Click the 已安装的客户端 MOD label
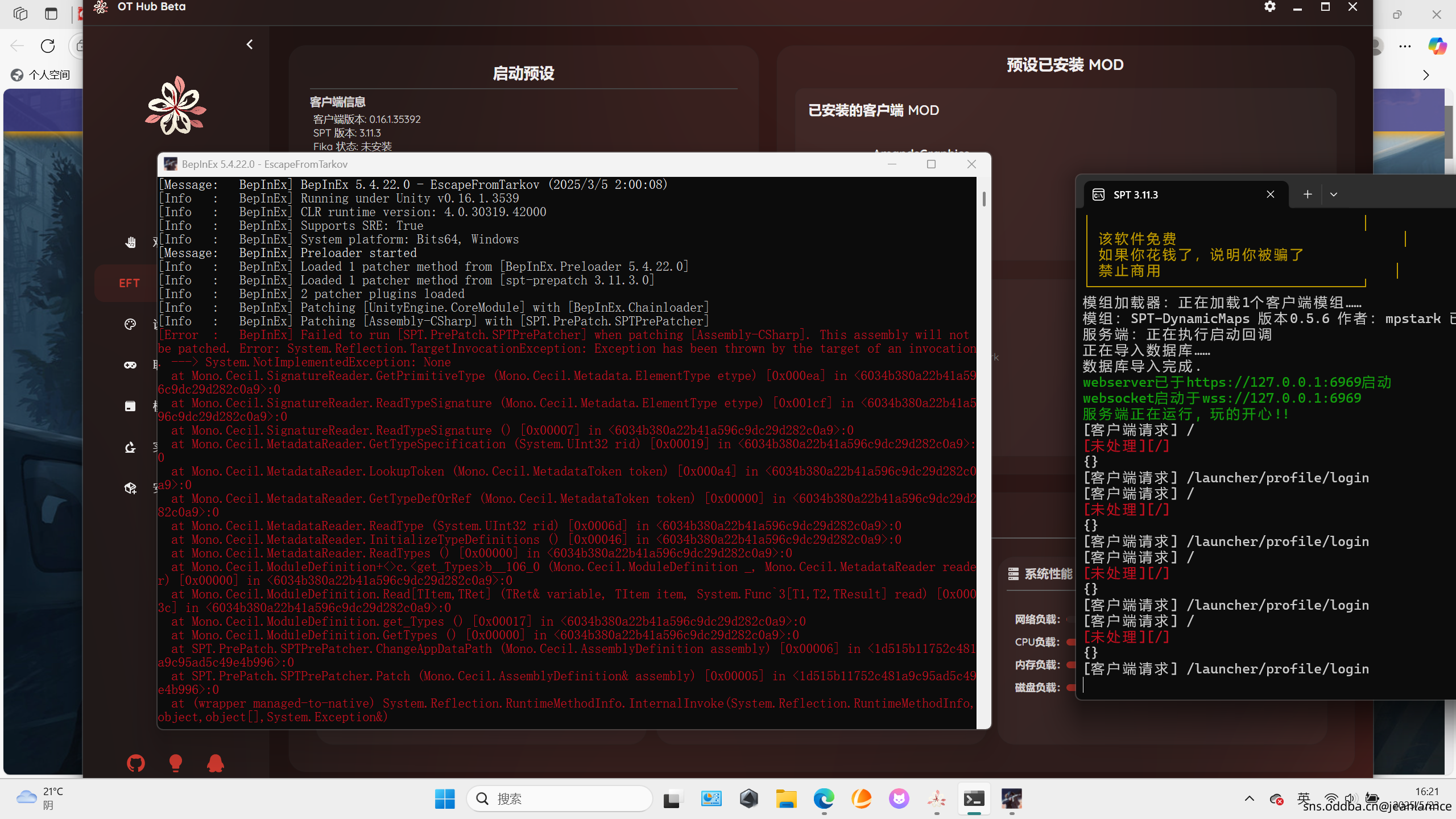1456x819 pixels. pyautogui.click(x=874, y=110)
